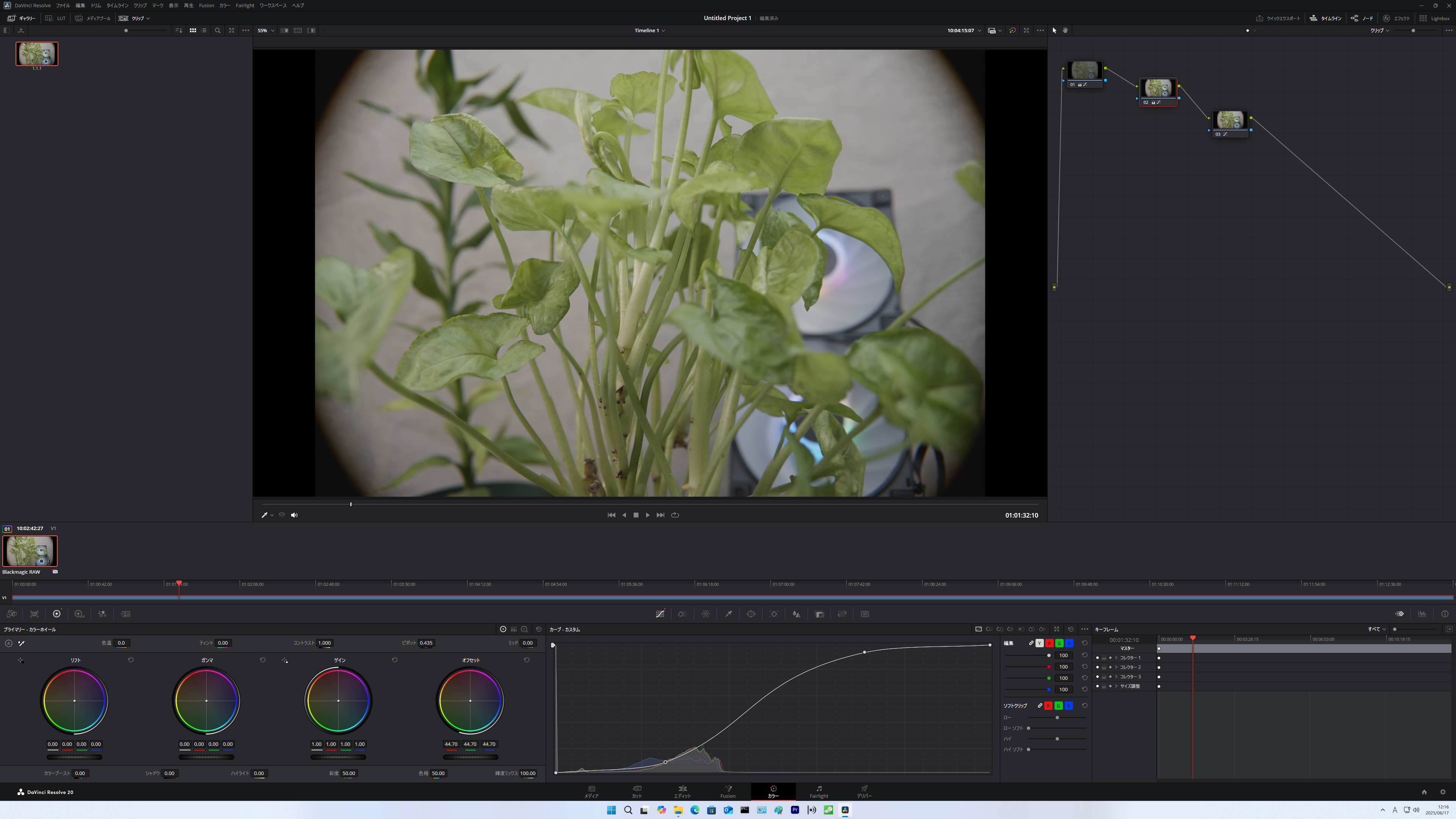This screenshot has height=819, width=1456.
Task: Select the Blackmagic RAW clip thumbnail
Action: click(x=30, y=551)
